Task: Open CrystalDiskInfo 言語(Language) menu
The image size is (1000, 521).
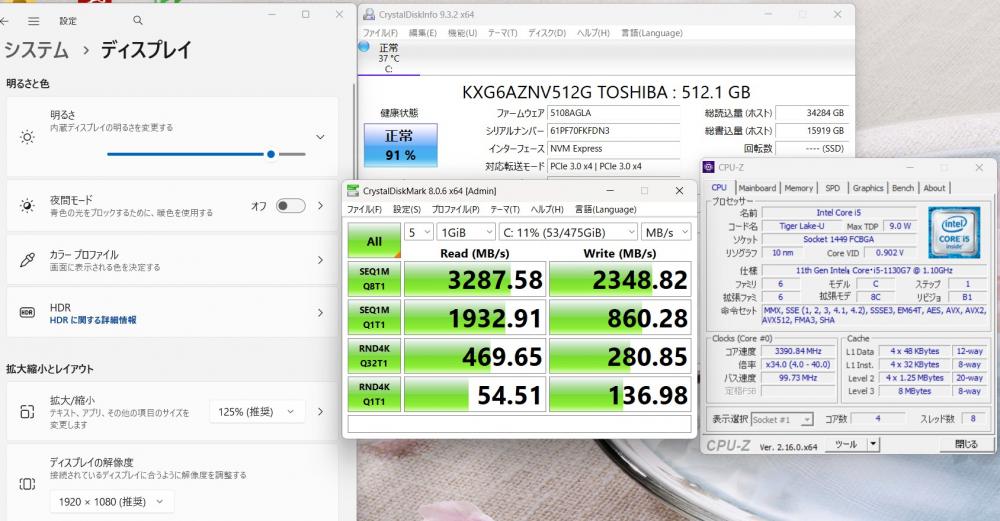Action: [652, 33]
